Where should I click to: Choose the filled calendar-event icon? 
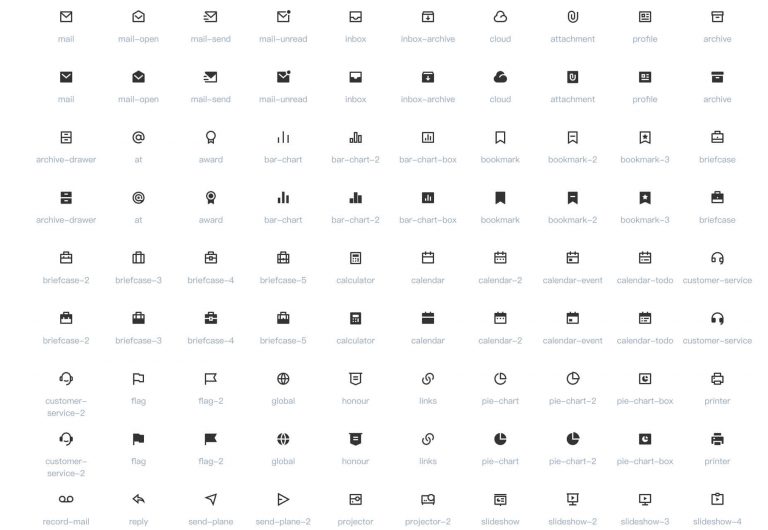[572, 318]
